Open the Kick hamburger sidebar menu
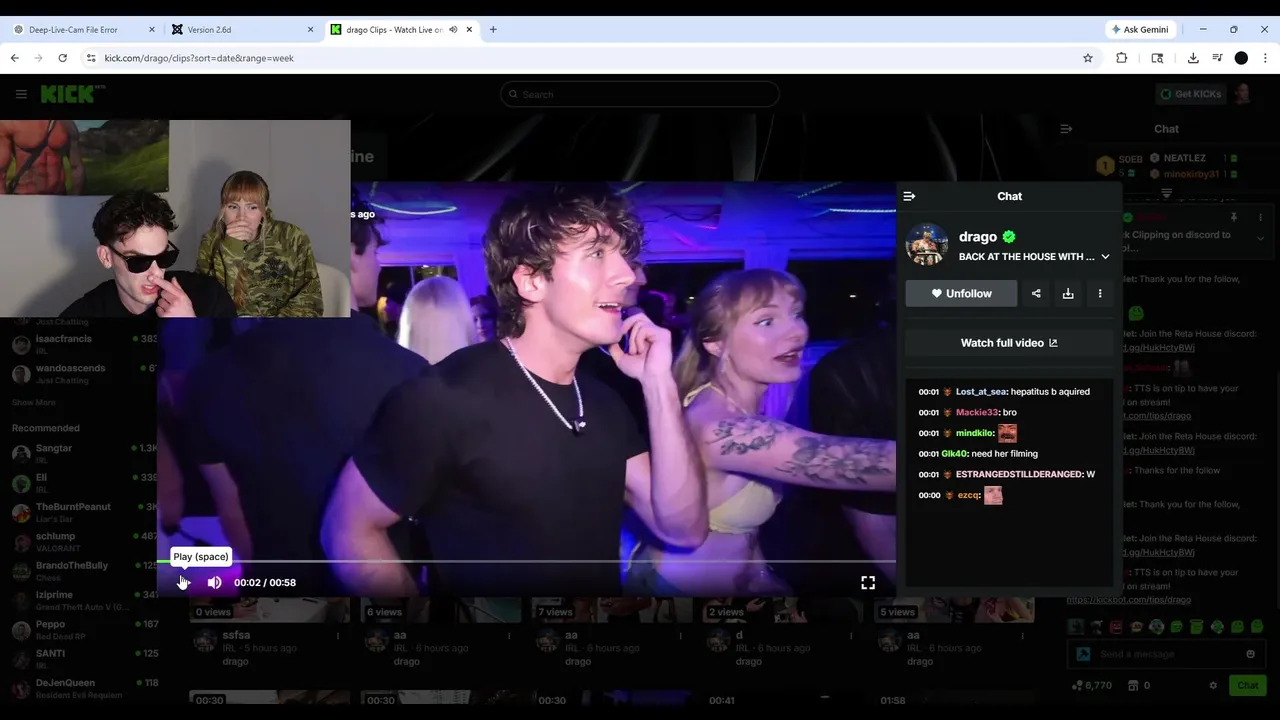The width and height of the screenshot is (1280, 720). click(21, 94)
